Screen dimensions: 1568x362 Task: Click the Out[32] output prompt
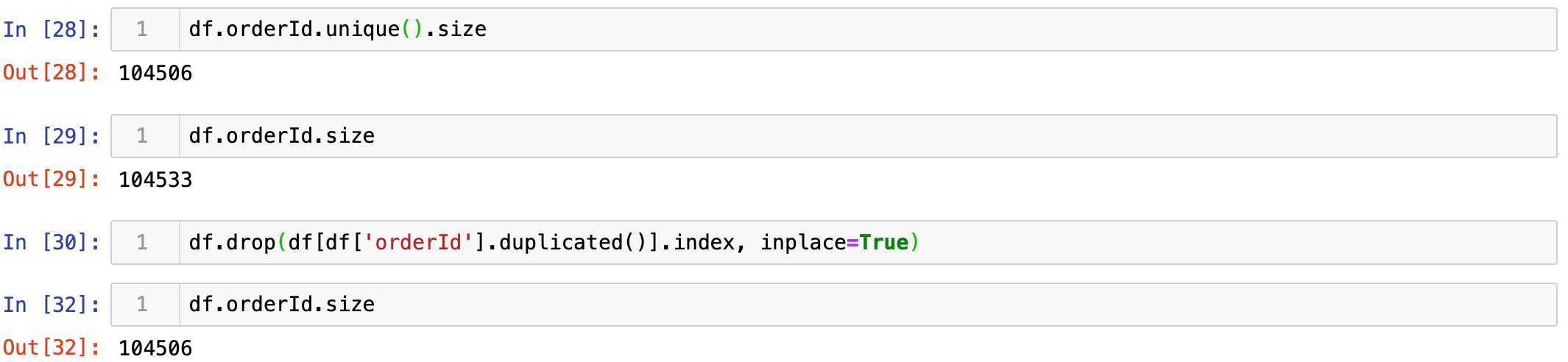52,348
